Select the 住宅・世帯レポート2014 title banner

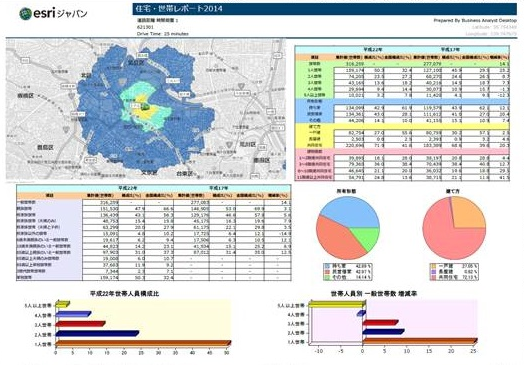(x=324, y=9)
